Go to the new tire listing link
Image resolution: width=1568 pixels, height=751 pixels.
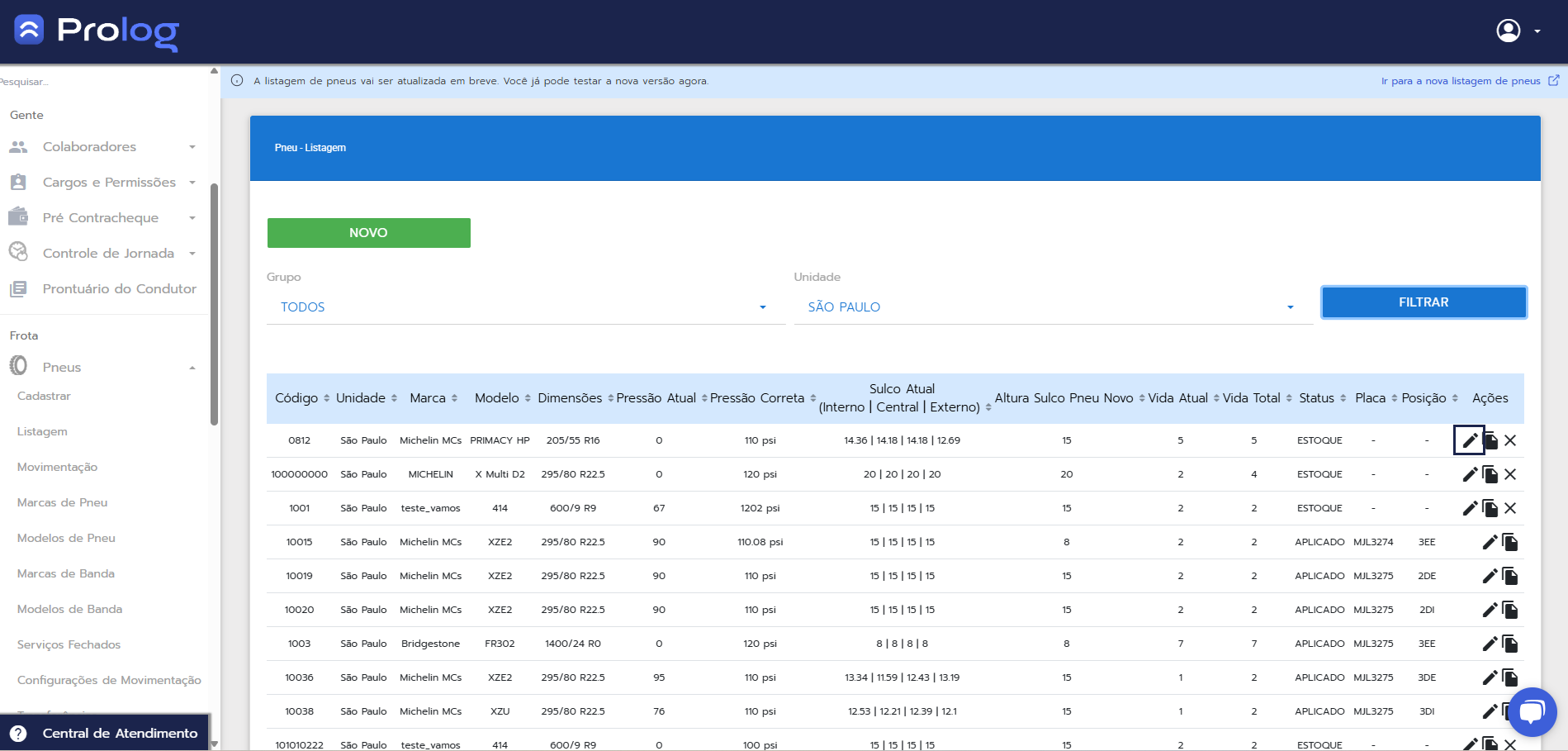1470,81
